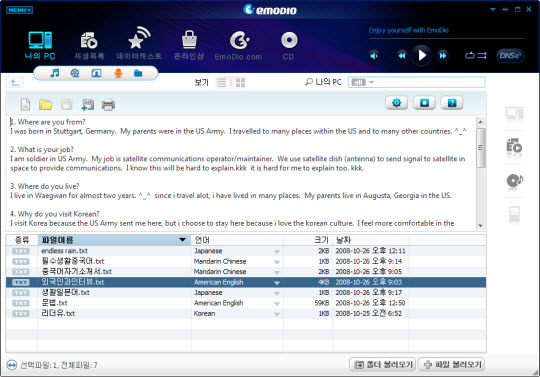Switch to the 나의 PC tab
Image resolution: width=540 pixels, height=377 pixels.
(x=40, y=45)
